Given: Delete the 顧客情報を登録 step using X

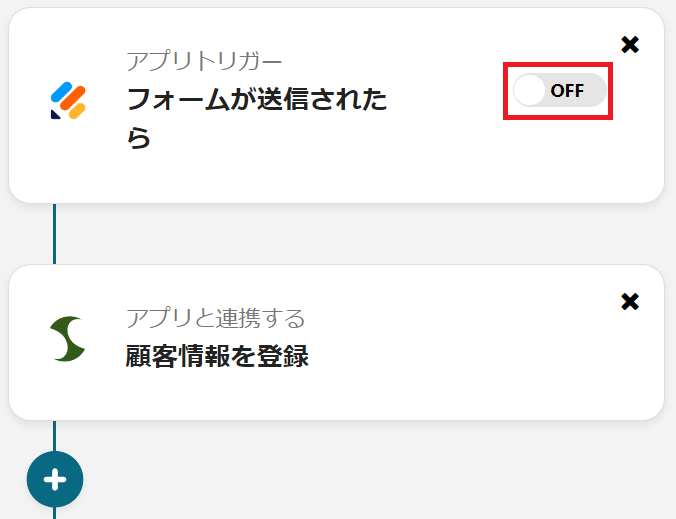Looking at the screenshot, I should point(630,301).
